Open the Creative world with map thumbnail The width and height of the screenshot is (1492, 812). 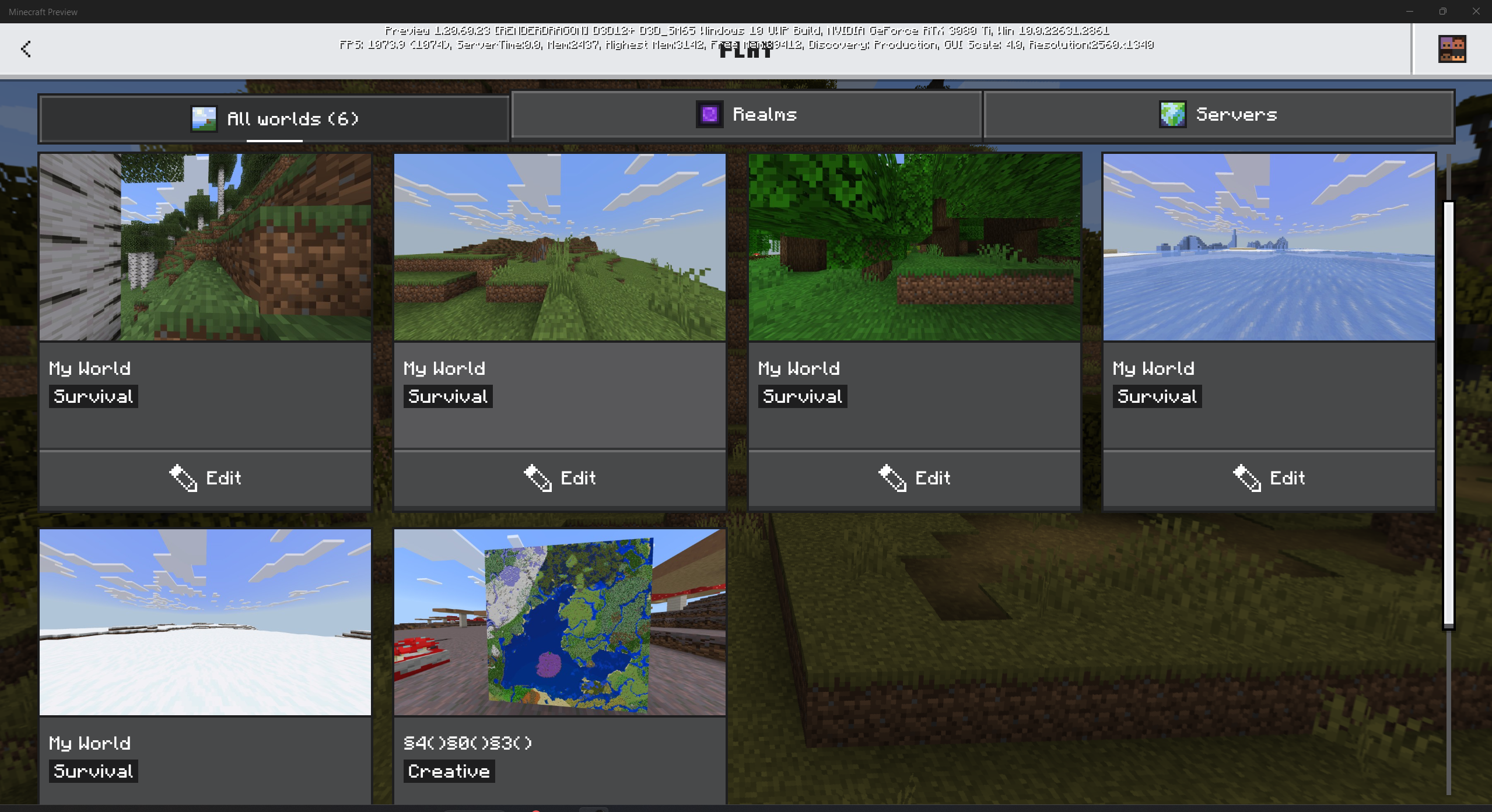[560, 622]
